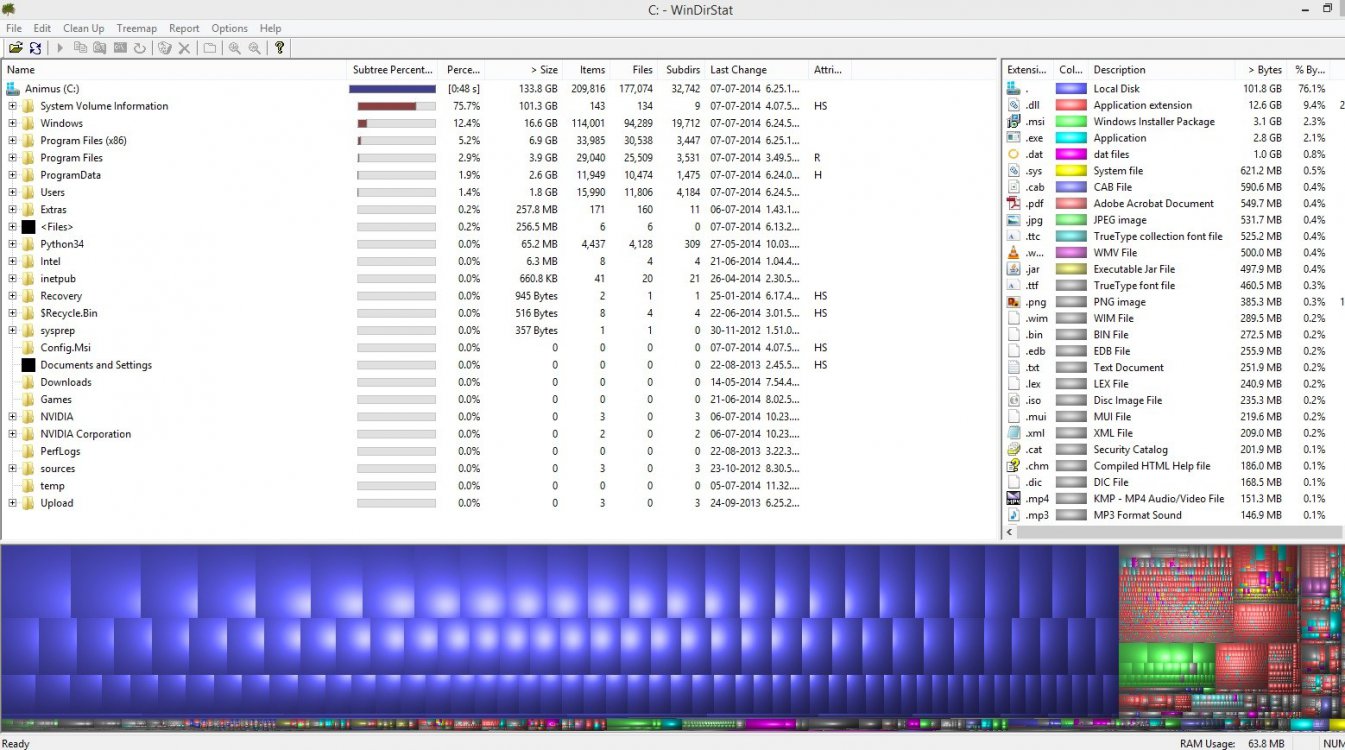Expand the $Recycle.Bin folder node
The height and width of the screenshot is (750, 1345).
(12, 313)
